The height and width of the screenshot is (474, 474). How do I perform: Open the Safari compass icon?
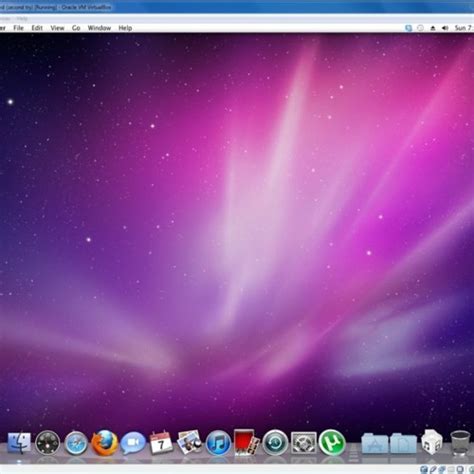point(76,443)
